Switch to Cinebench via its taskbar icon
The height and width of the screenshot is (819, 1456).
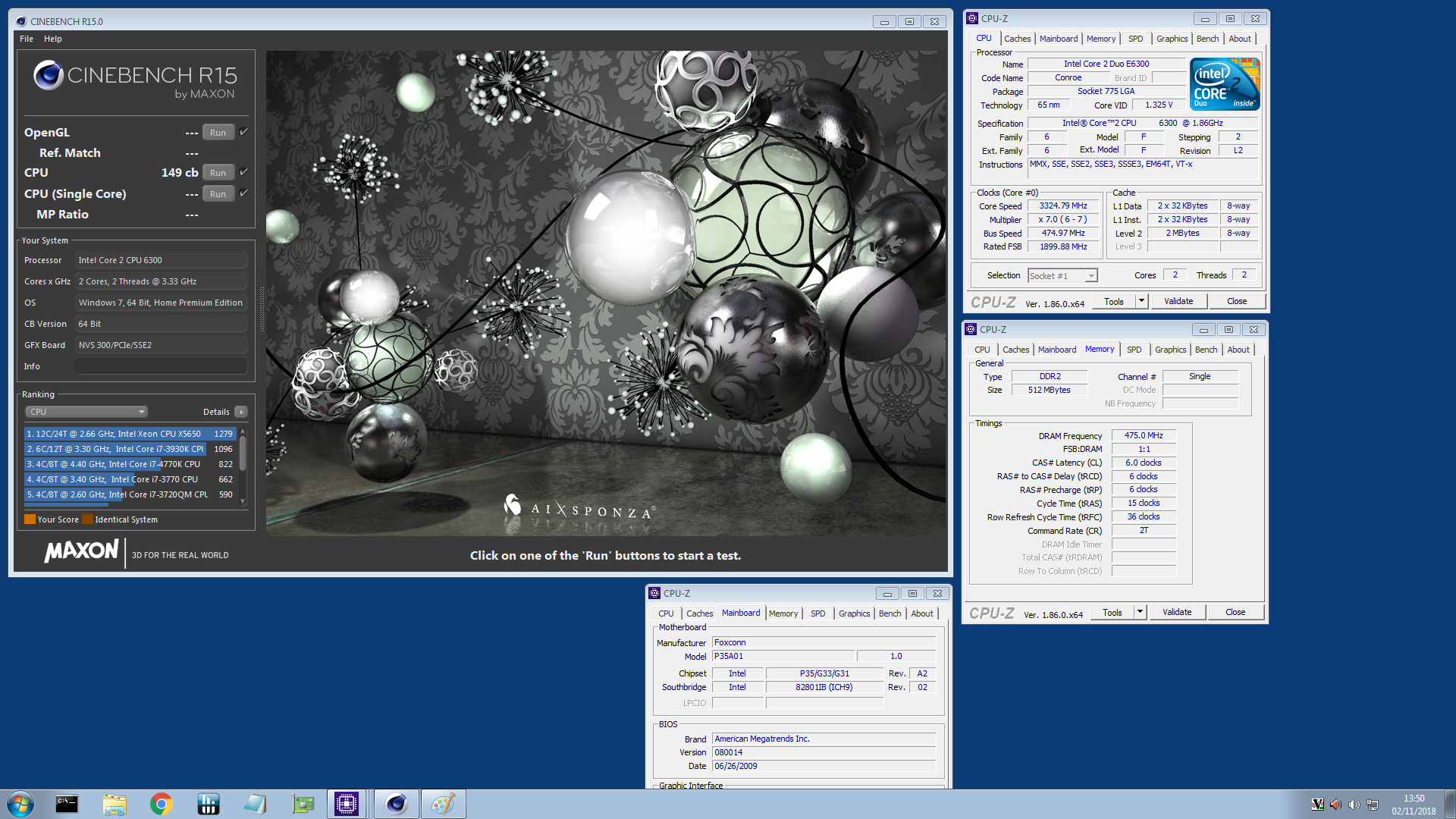click(397, 804)
